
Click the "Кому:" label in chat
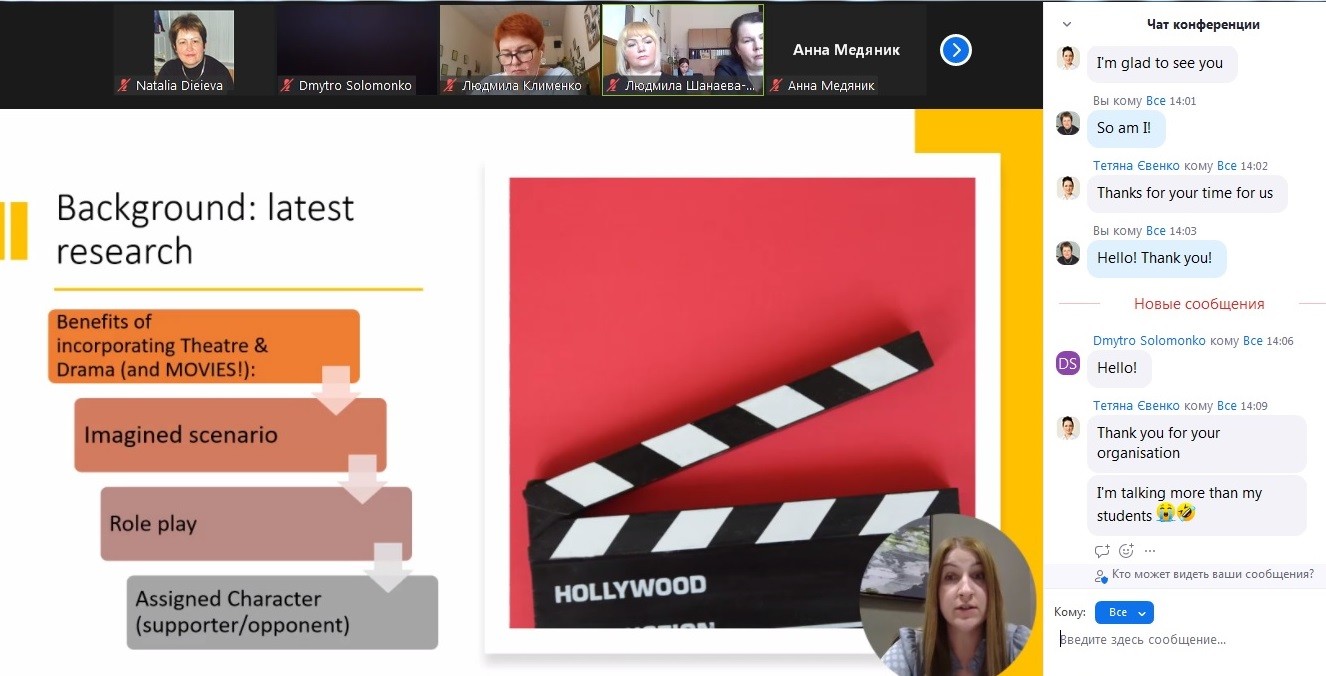point(1070,612)
